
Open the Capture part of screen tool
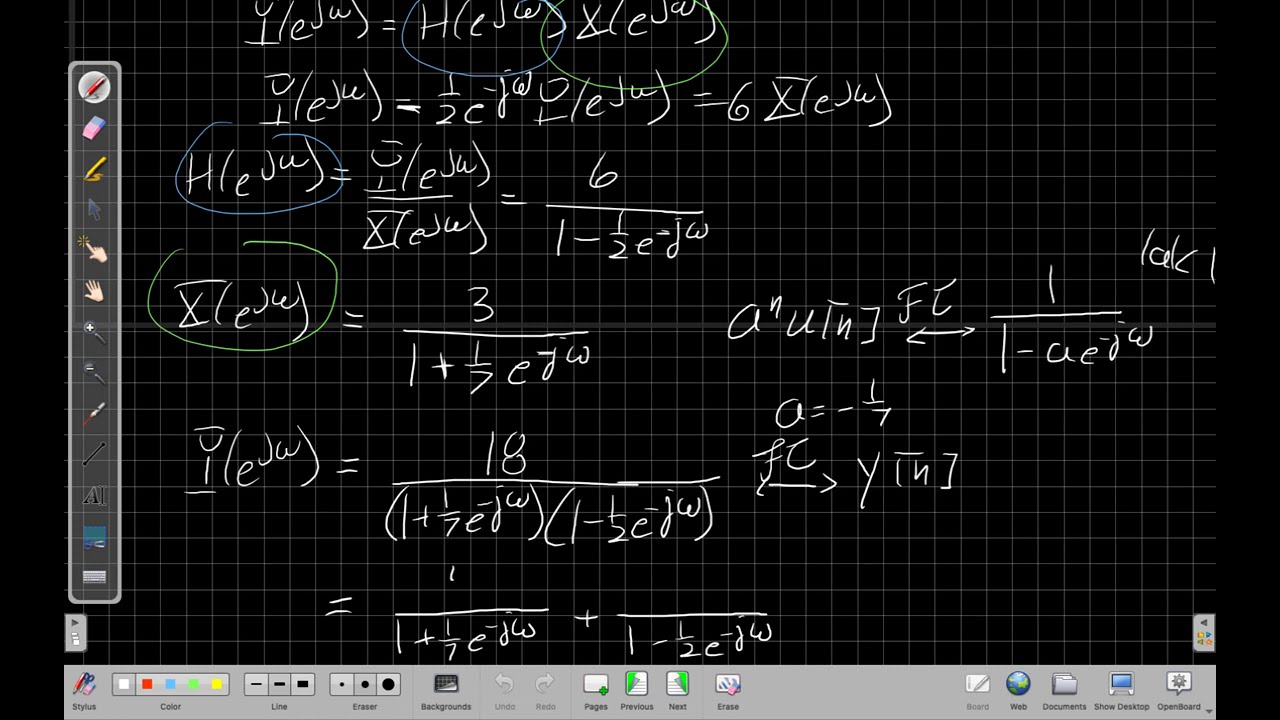94,537
